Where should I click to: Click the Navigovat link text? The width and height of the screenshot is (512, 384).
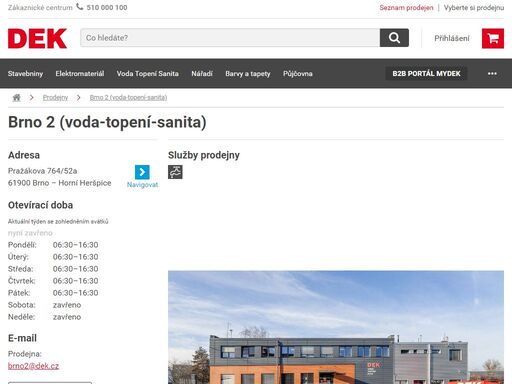coord(142,185)
